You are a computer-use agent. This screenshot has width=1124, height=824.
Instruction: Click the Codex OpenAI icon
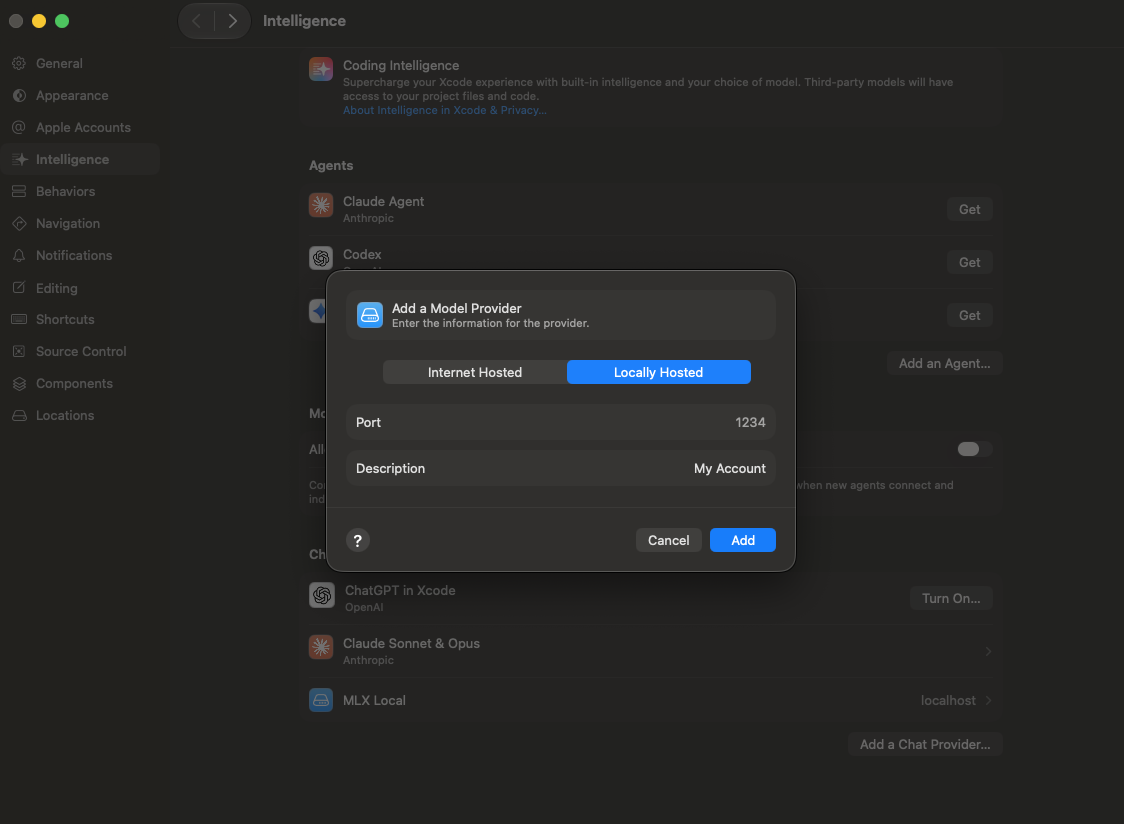320,258
